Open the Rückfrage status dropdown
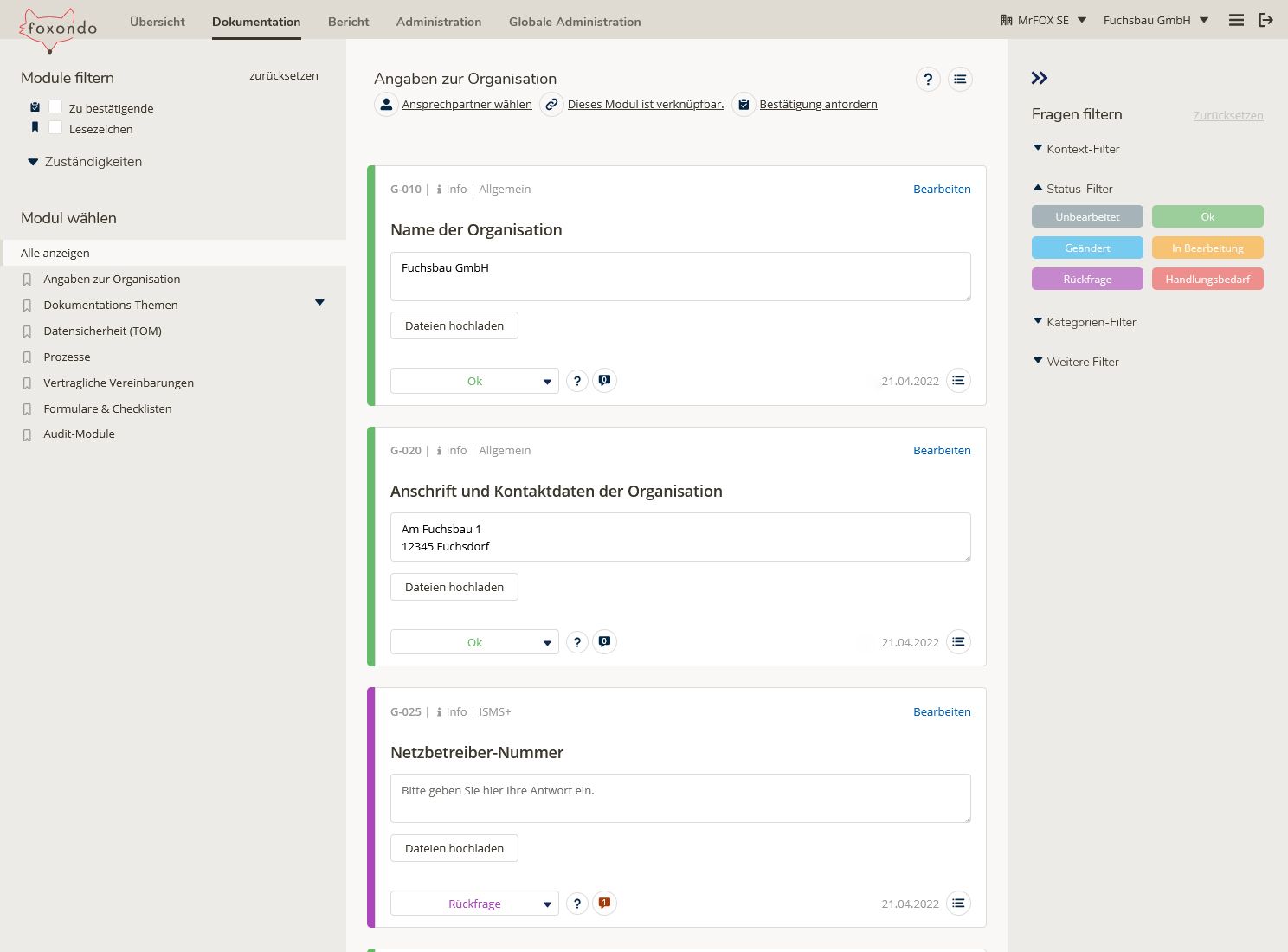This screenshot has width=1288, height=952. click(x=474, y=904)
